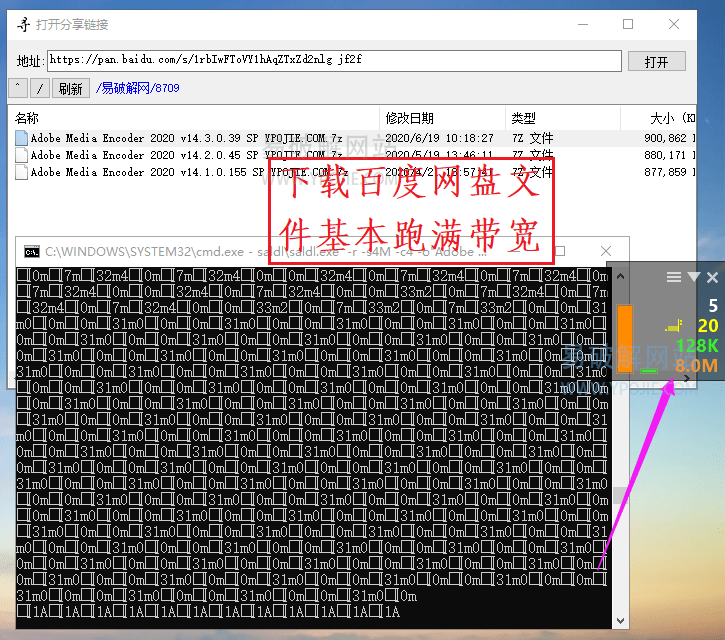The width and height of the screenshot is (725, 640).
Task: Click file icon of v14.1.0.155 archive
Action: [21, 172]
